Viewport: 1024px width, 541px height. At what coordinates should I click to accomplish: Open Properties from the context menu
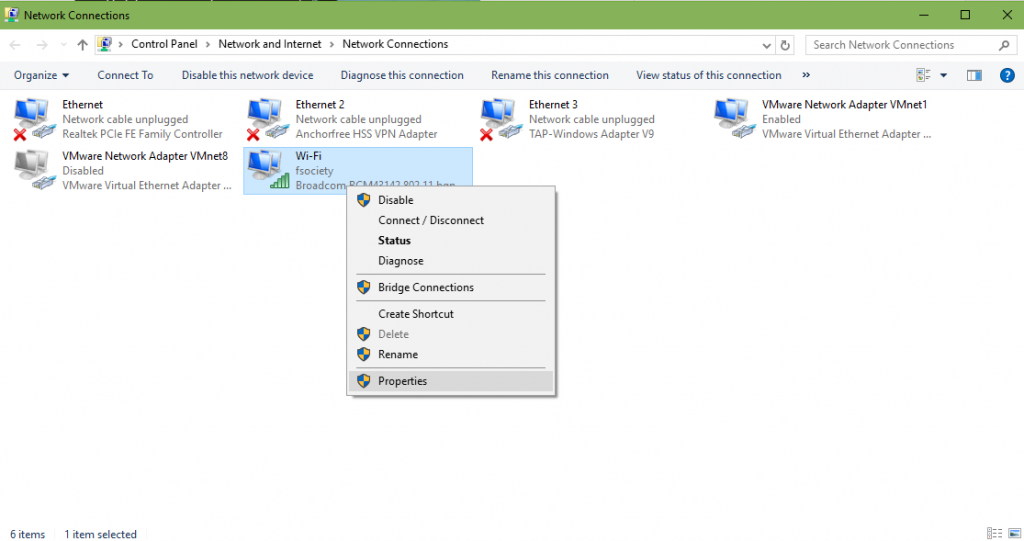(x=451, y=381)
